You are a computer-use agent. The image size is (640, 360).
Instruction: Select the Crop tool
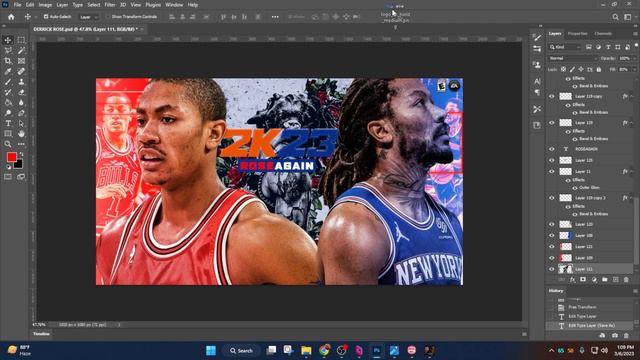(8, 61)
